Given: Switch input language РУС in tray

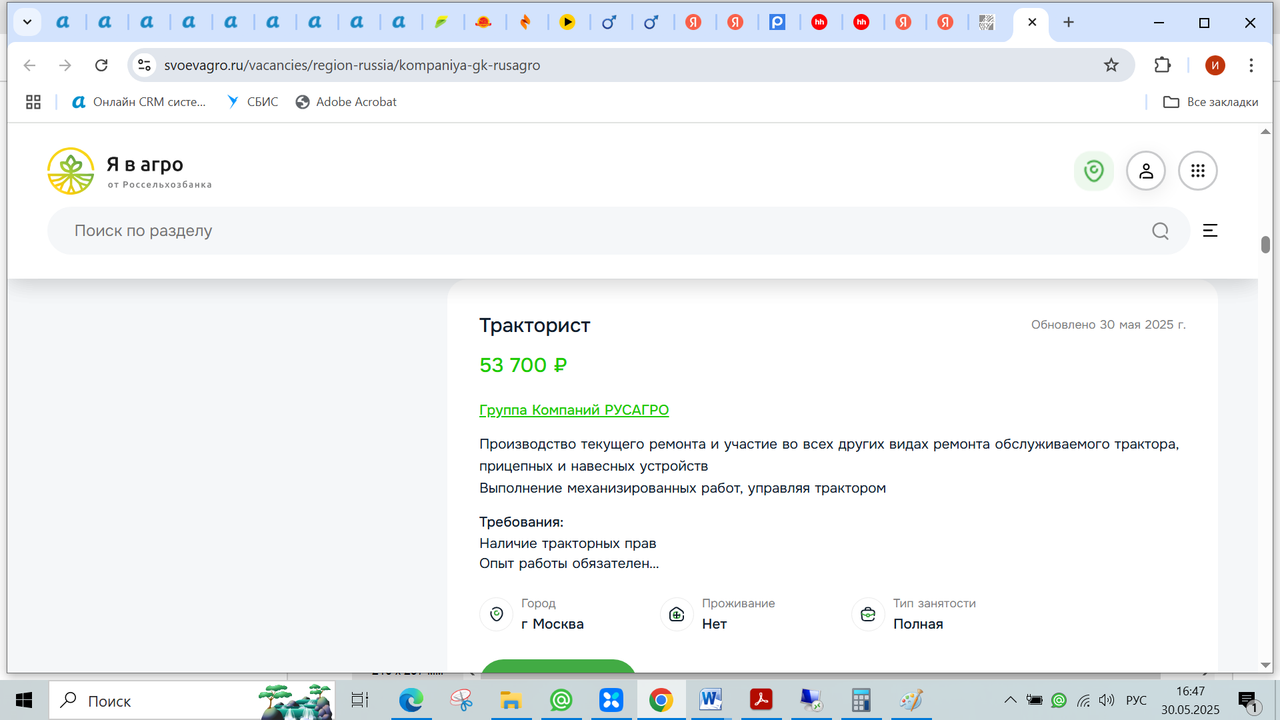Looking at the screenshot, I should (1137, 700).
